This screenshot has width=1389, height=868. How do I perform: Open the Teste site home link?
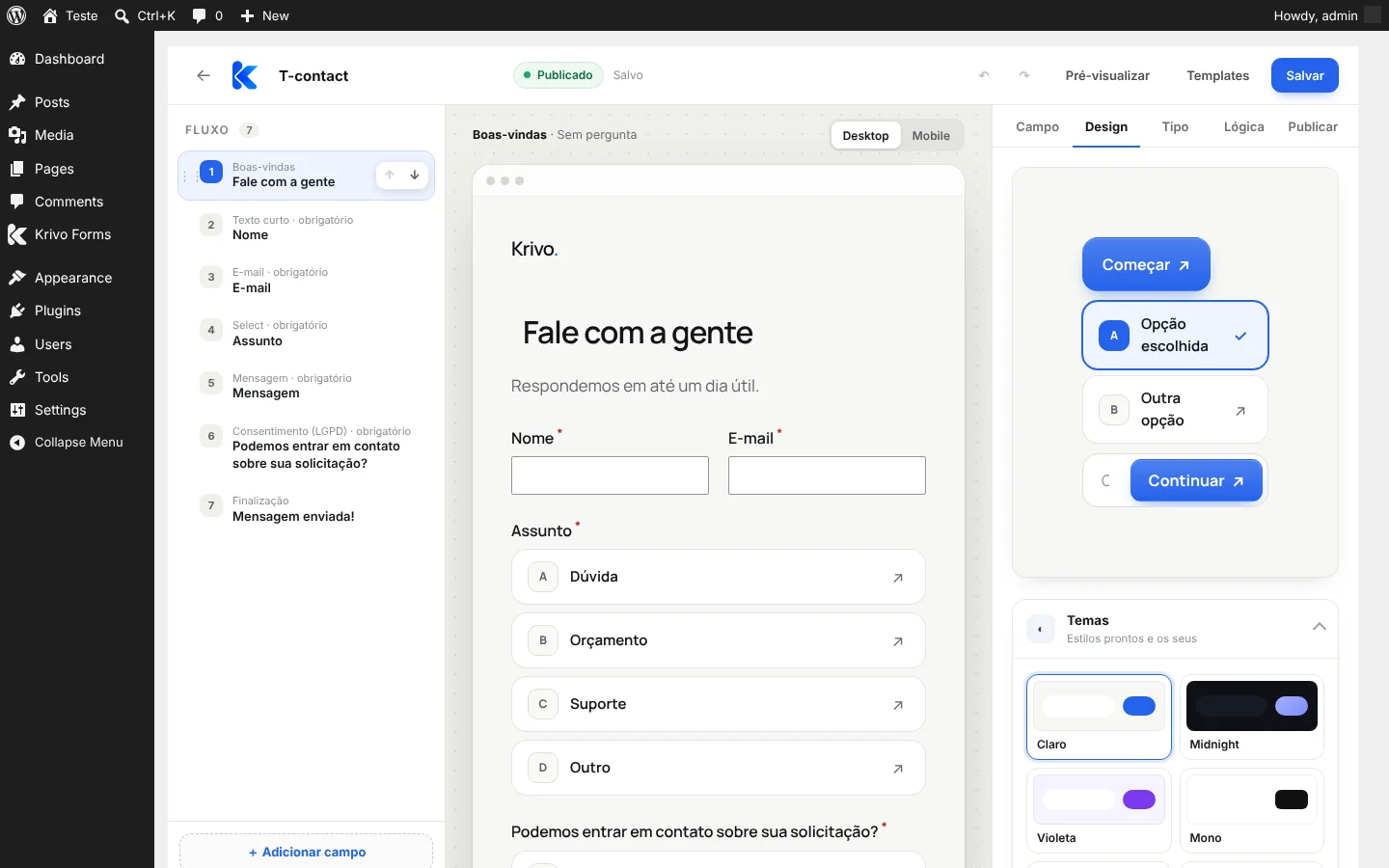coord(70,15)
